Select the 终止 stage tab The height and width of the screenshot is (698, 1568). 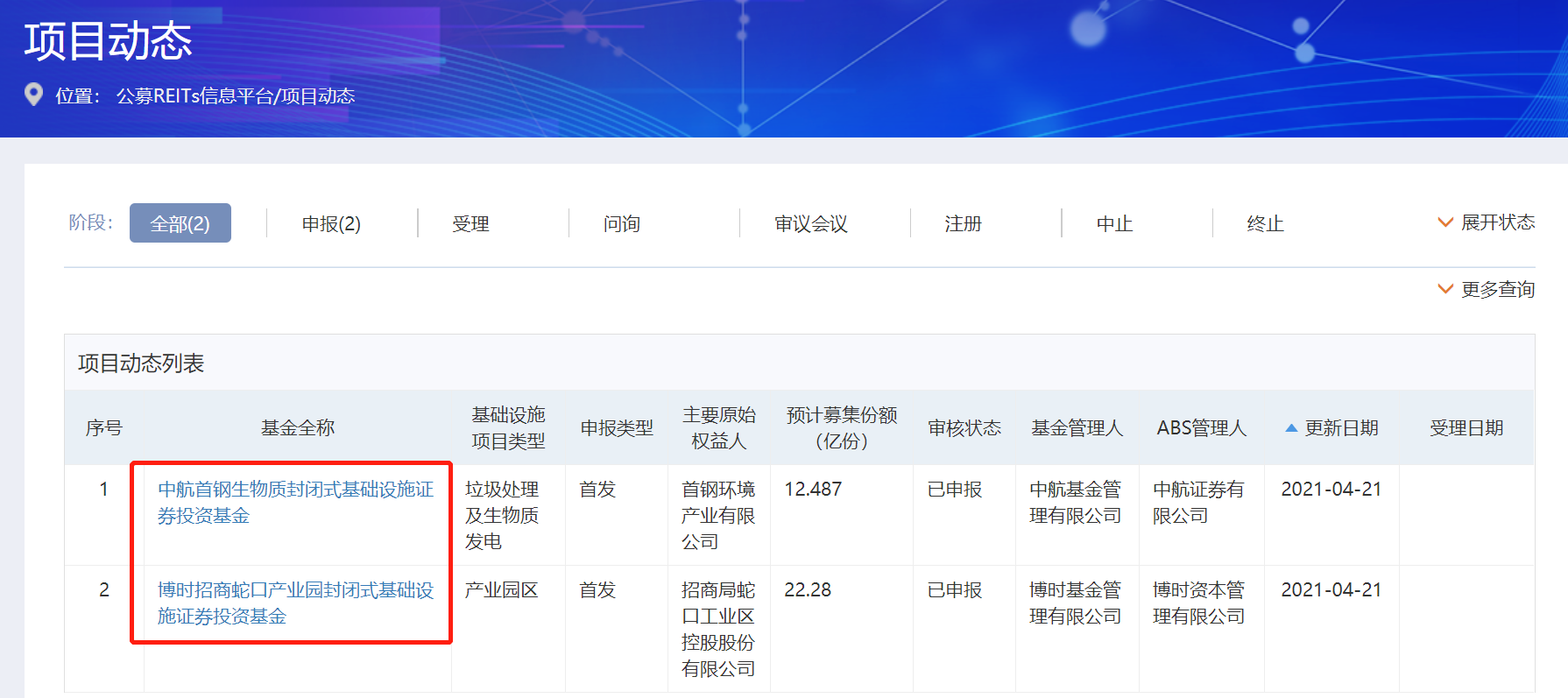pos(1265,224)
